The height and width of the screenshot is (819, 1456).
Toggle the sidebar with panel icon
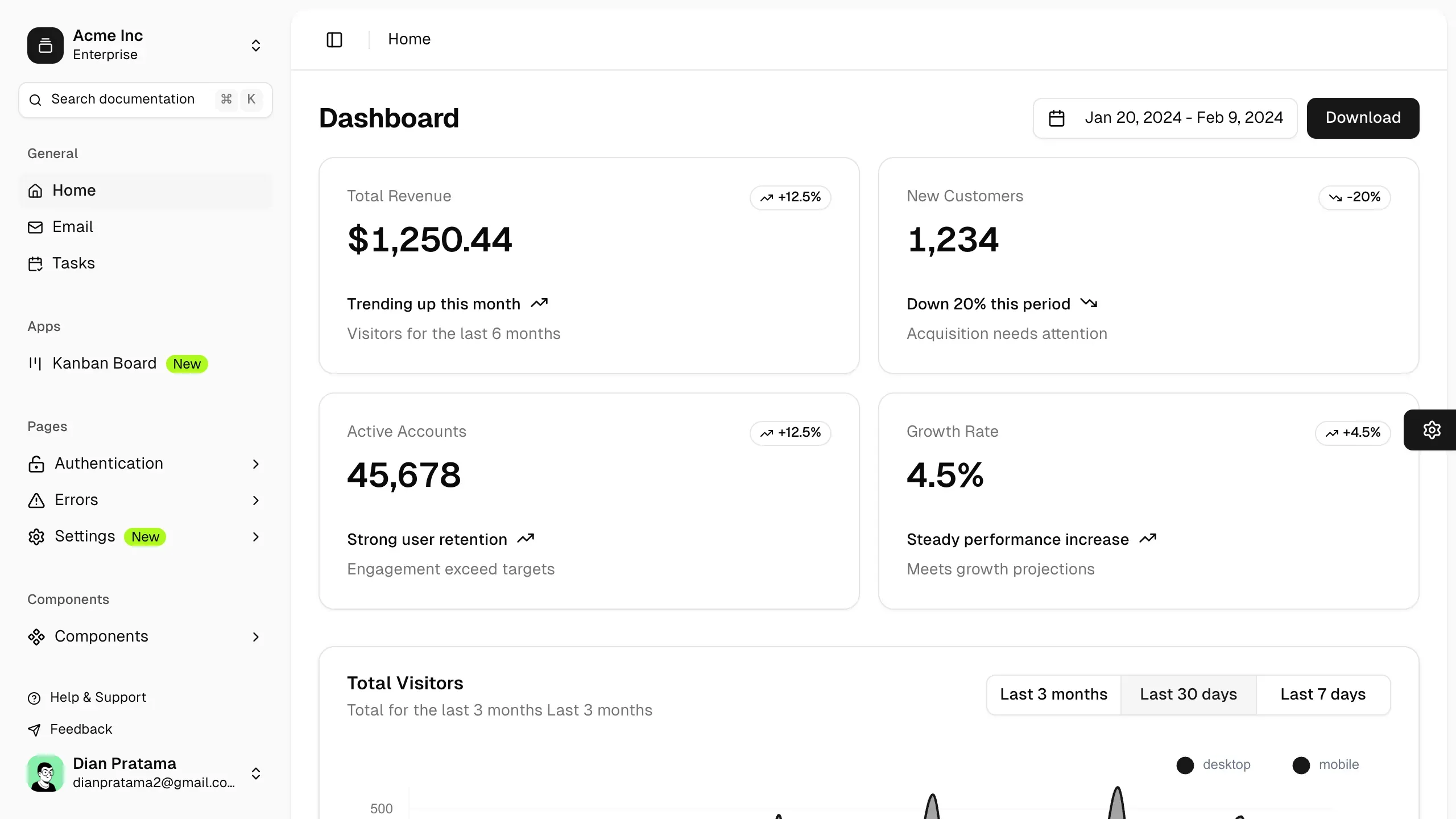tap(334, 39)
